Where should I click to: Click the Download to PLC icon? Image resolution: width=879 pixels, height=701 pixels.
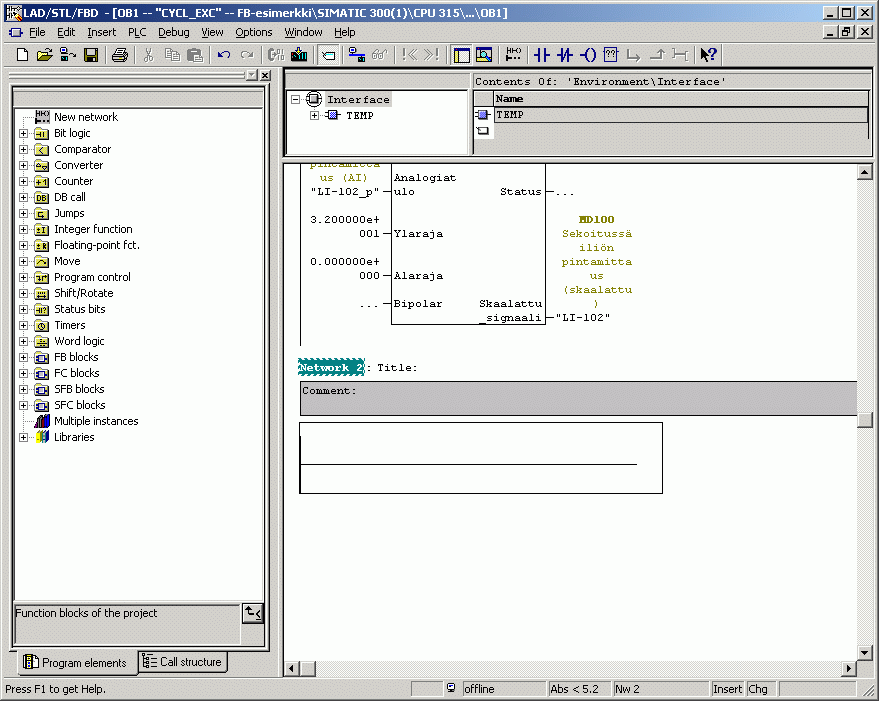click(299, 55)
